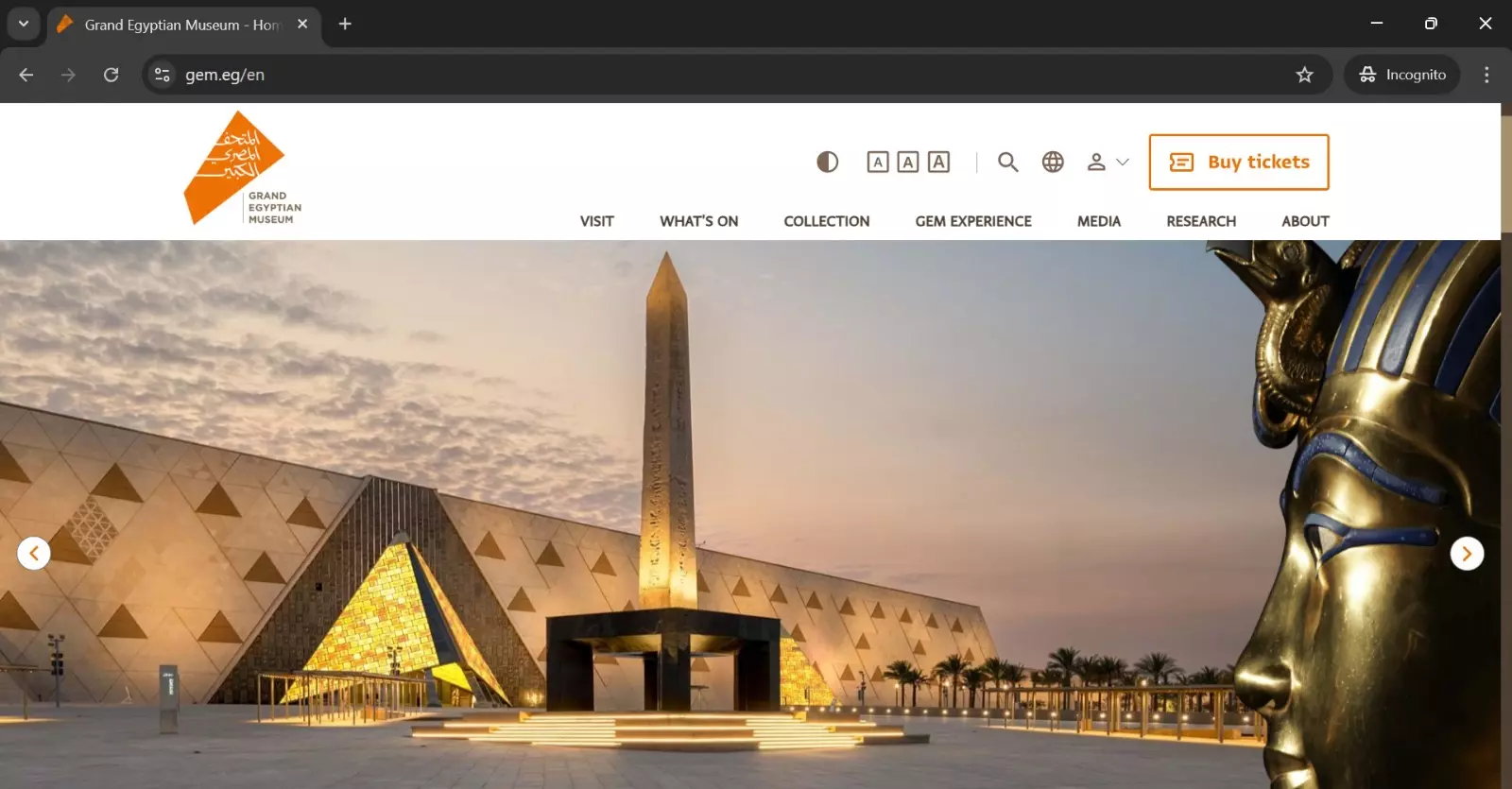This screenshot has width=1512, height=789.
Task: Open the language globe selector
Action: (1053, 163)
